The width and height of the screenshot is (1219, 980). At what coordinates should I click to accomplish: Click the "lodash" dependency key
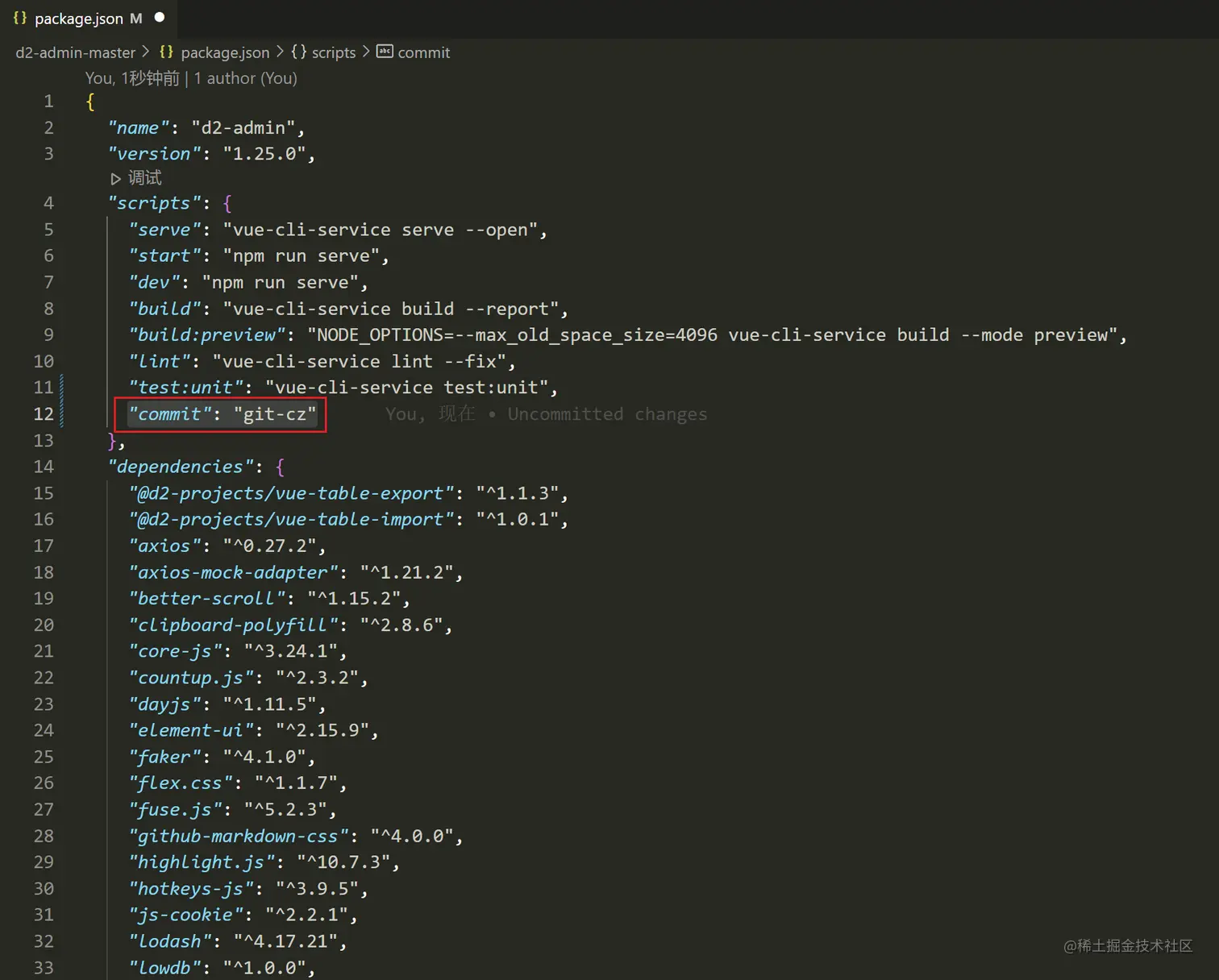pyautogui.click(x=170, y=941)
